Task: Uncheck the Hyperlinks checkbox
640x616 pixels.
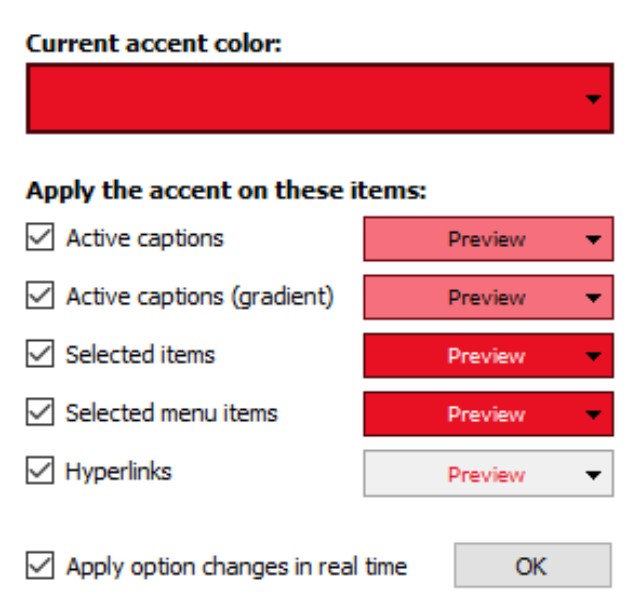Action: point(40,472)
